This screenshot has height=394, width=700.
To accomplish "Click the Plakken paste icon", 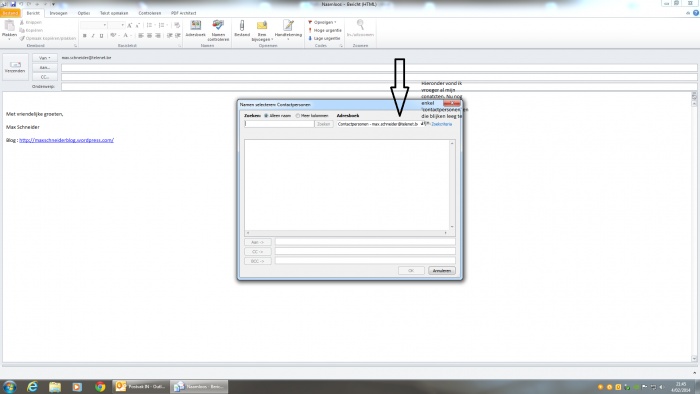I will [x=9, y=29].
